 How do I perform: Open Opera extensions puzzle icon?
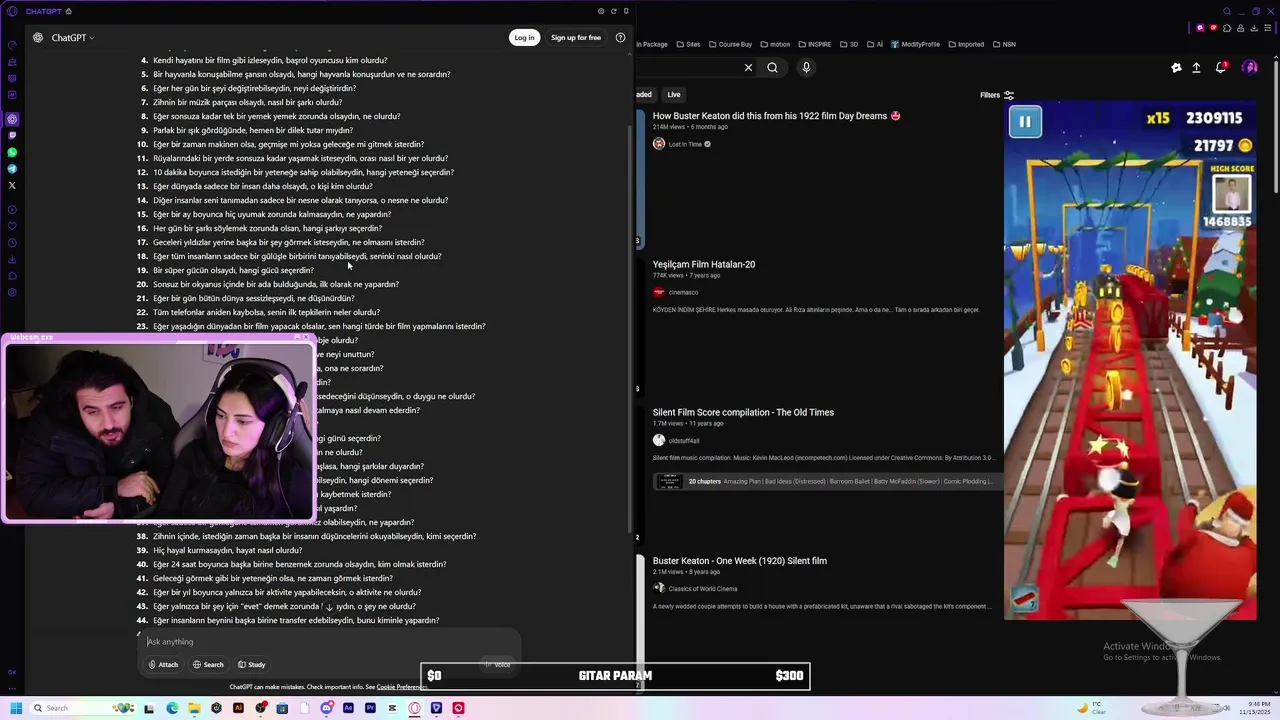(x=1226, y=28)
